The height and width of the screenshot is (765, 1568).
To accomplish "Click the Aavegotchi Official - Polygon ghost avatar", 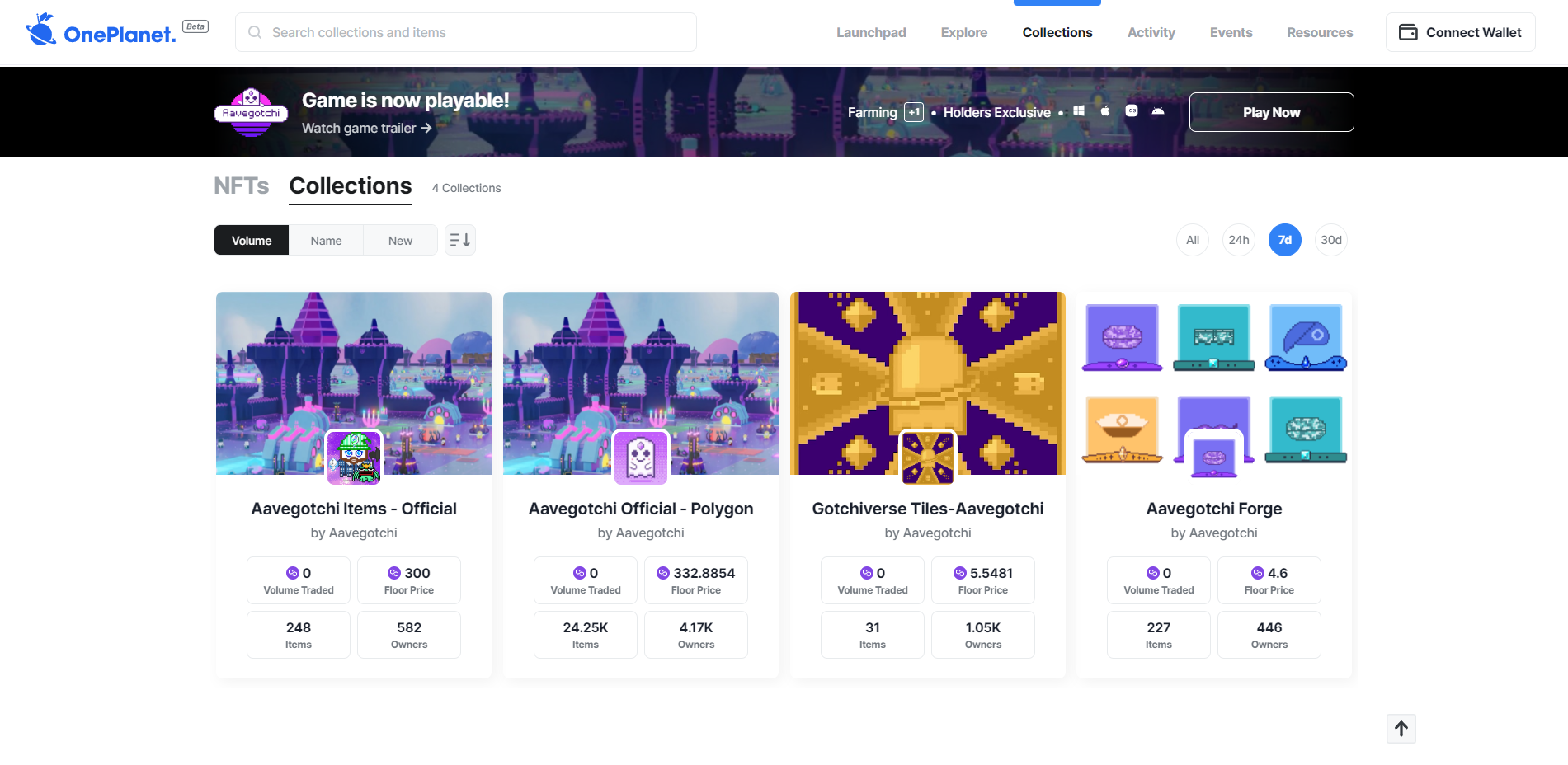I will (641, 458).
